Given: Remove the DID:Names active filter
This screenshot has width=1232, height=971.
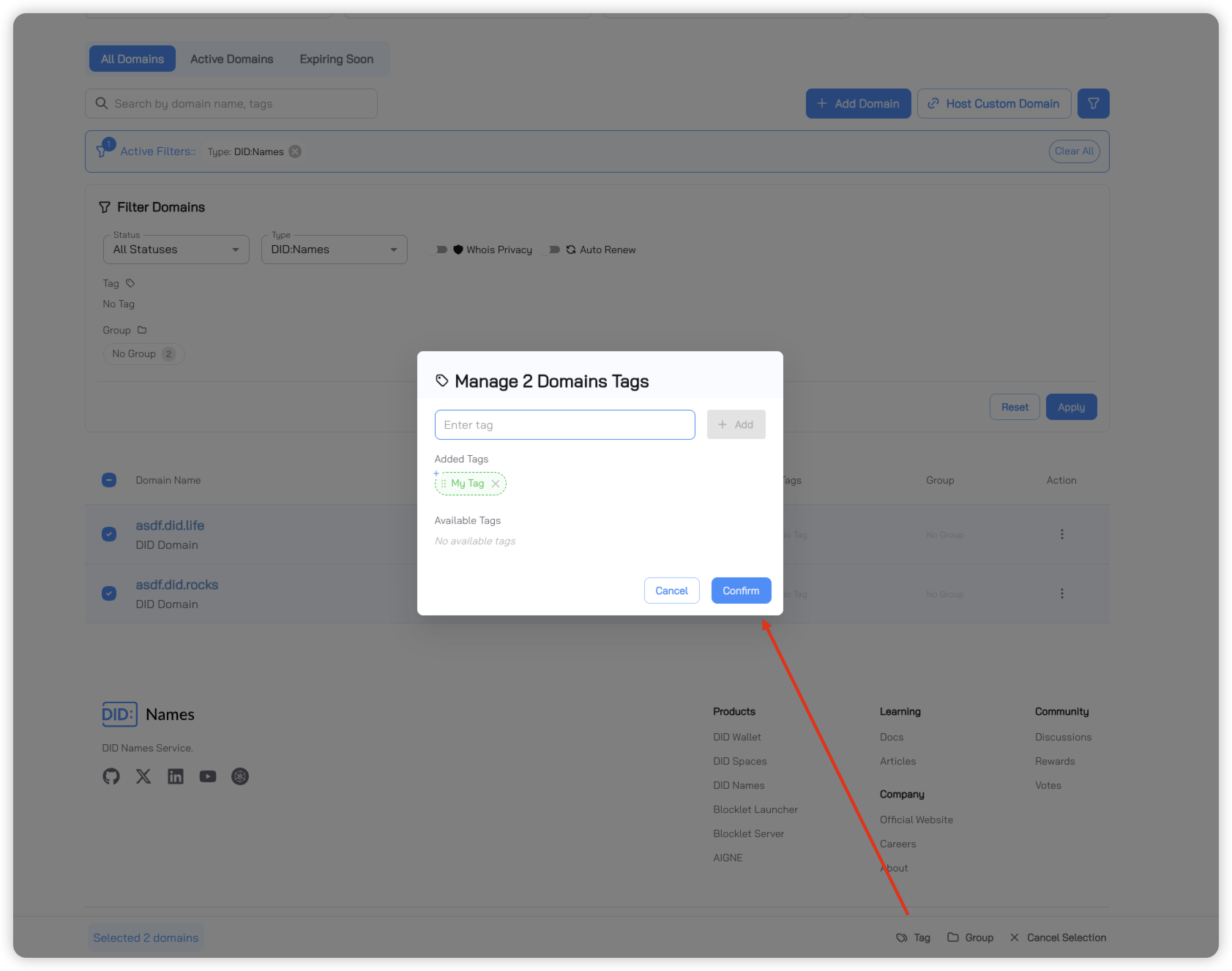Looking at the screenshot, I should click(295, 151).
